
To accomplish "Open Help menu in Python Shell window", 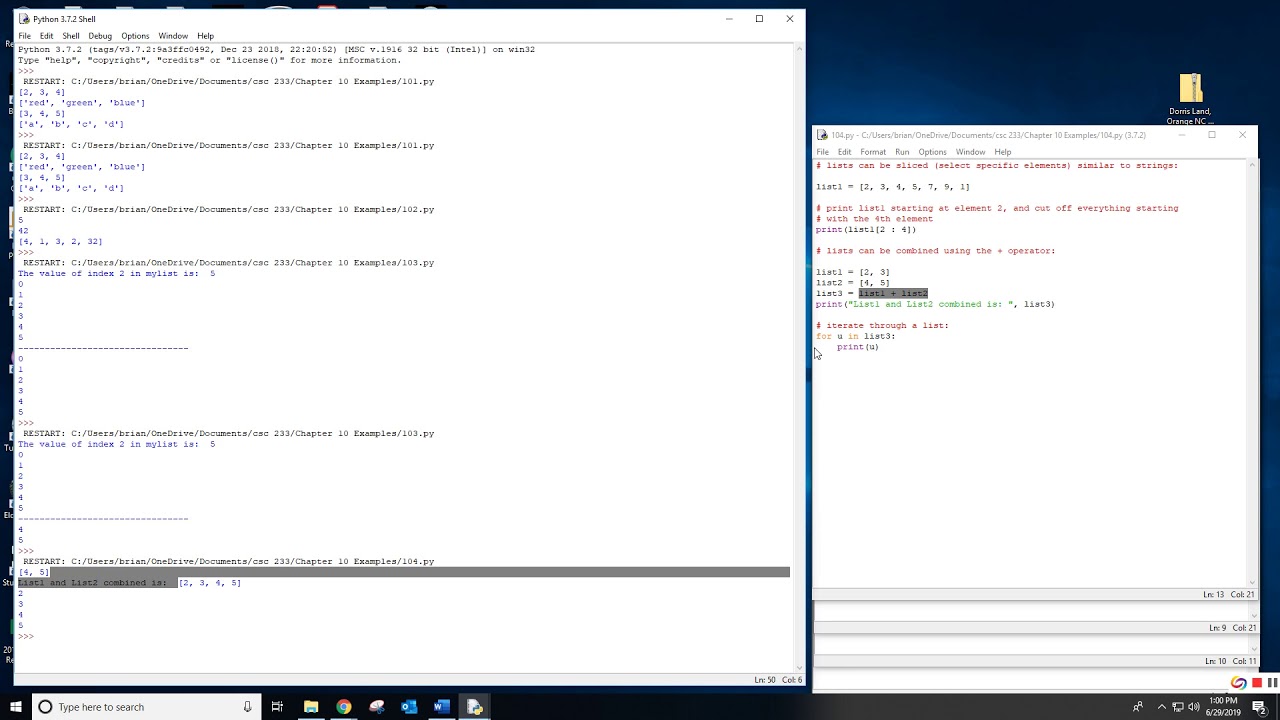I will point(205,36).
